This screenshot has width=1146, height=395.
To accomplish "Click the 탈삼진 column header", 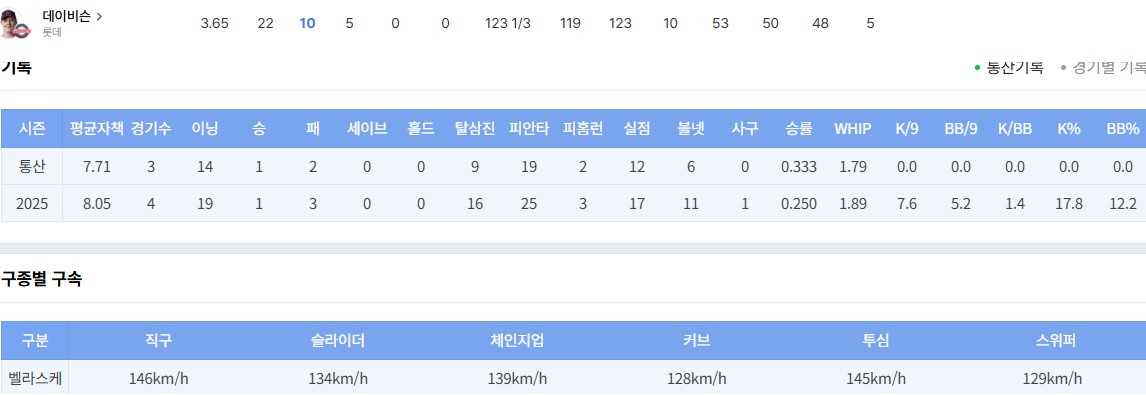I will (474, 129).
